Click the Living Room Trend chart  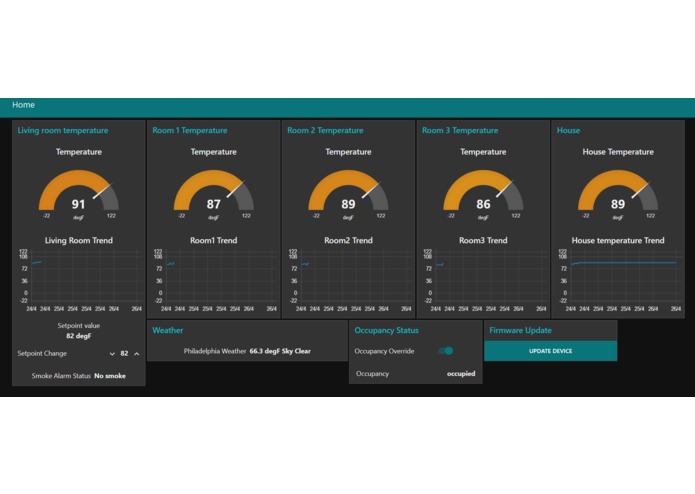80,280
